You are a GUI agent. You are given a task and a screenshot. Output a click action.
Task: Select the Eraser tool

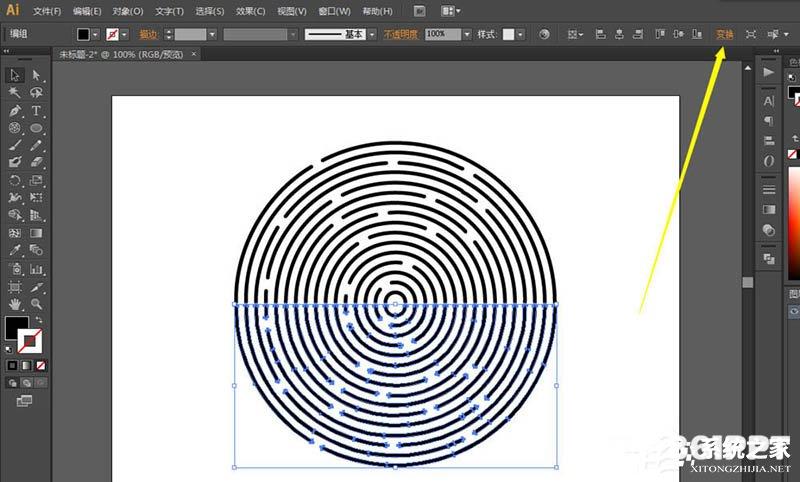(x=36, y=162)
